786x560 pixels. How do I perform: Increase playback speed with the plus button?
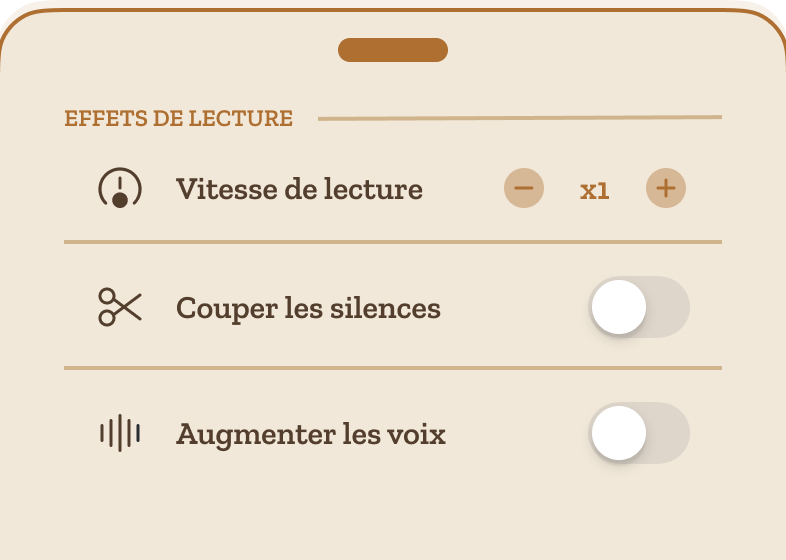[x=666, y=188]
